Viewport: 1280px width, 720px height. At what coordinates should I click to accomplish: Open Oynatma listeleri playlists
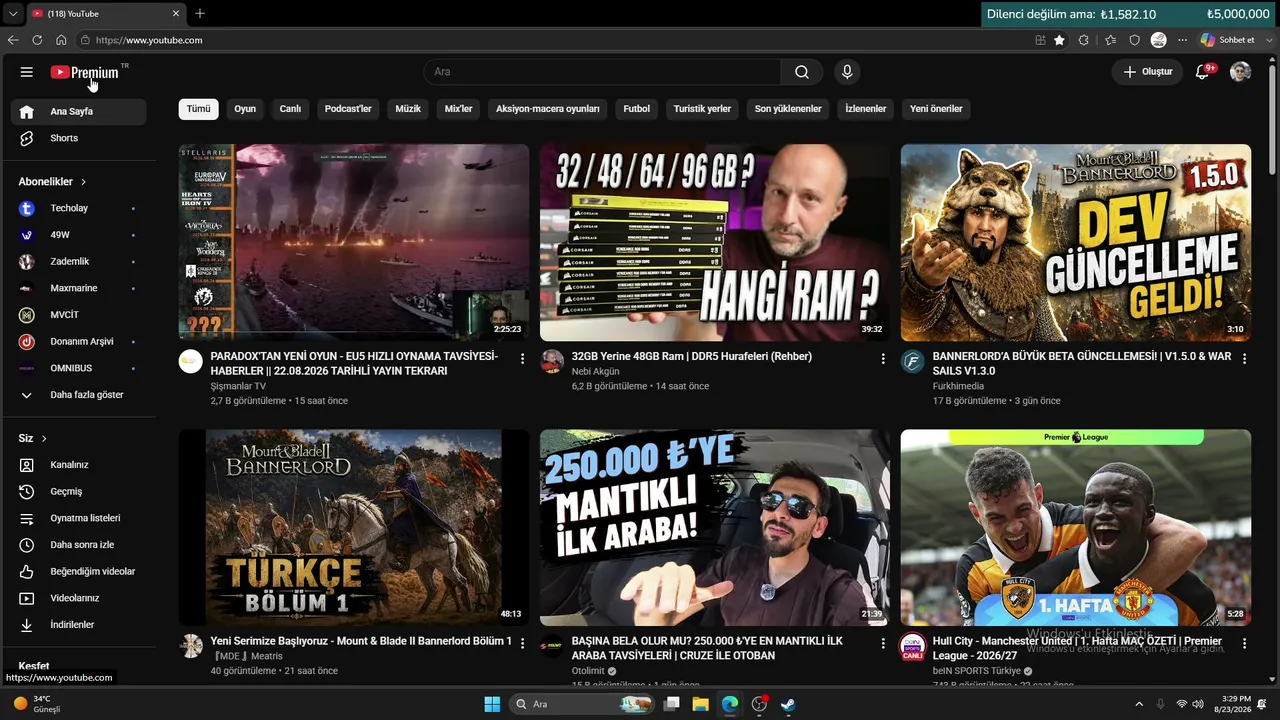coord(79,518)
